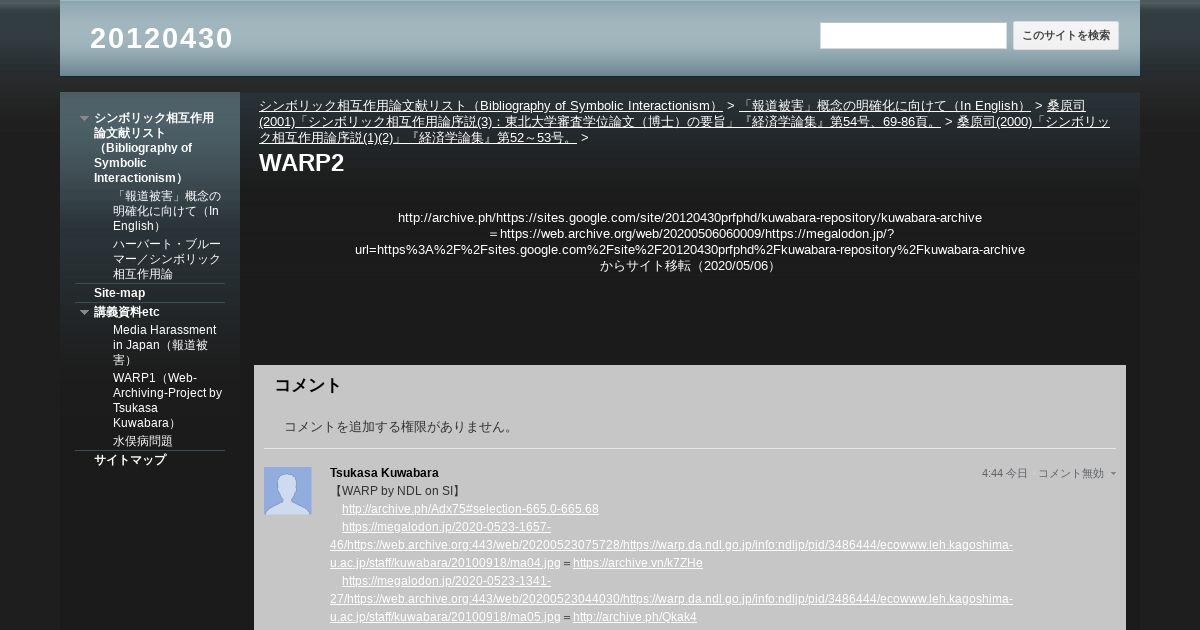
Task: Click Tsukasa Kuwabara's avatar image
Action: (288, 491)
